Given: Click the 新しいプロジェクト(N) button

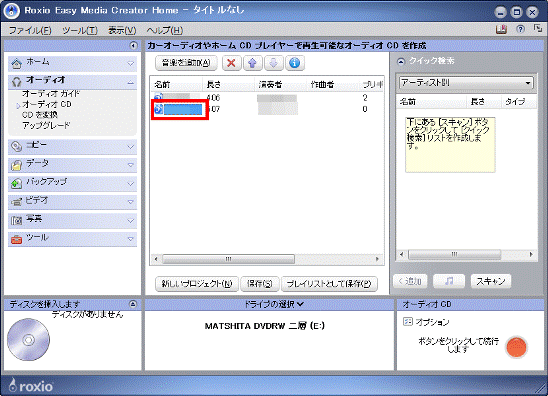Looking at the screenshot, I should click(x=197, y=284).
